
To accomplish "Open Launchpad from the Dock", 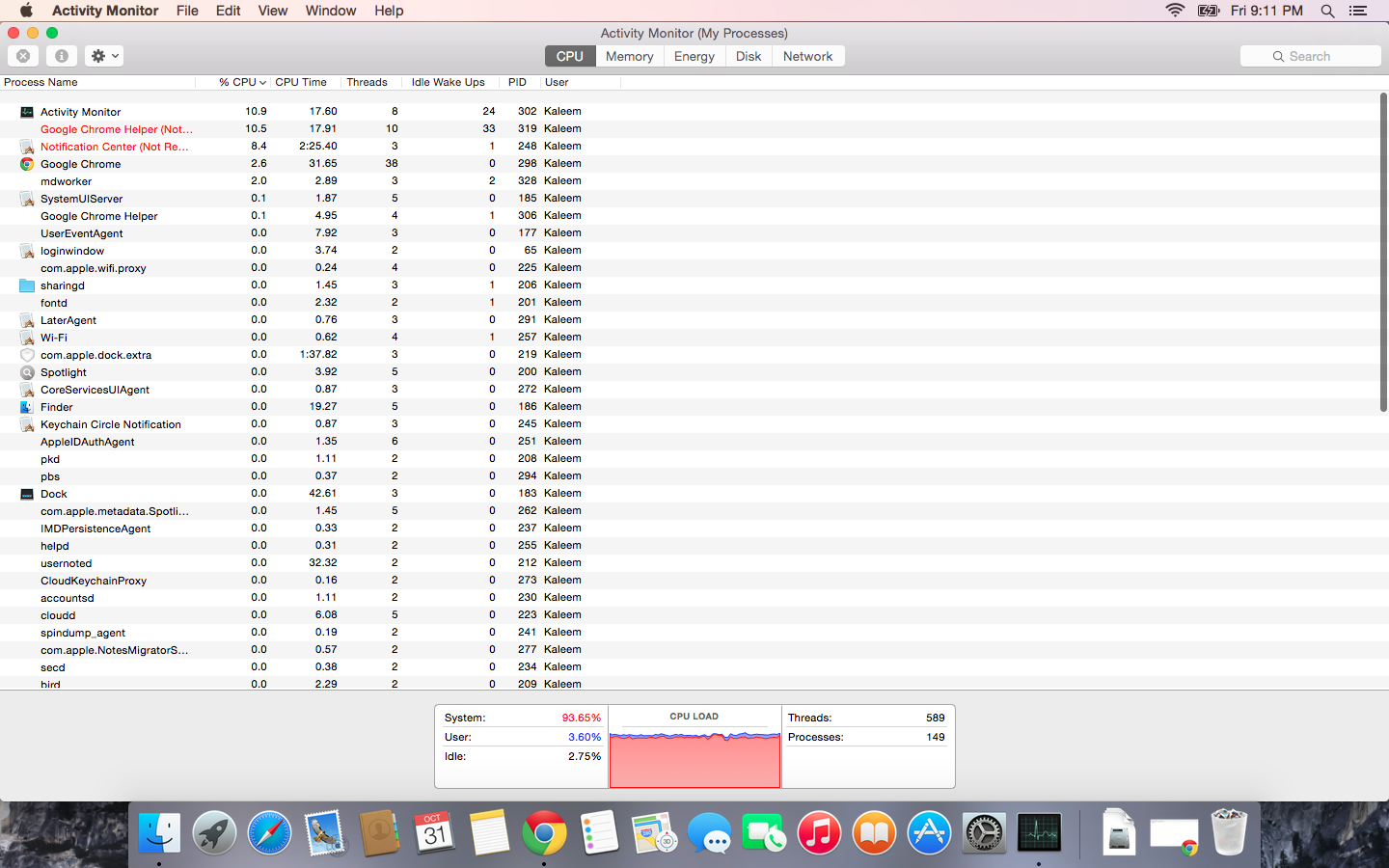I will pos(214,832).
